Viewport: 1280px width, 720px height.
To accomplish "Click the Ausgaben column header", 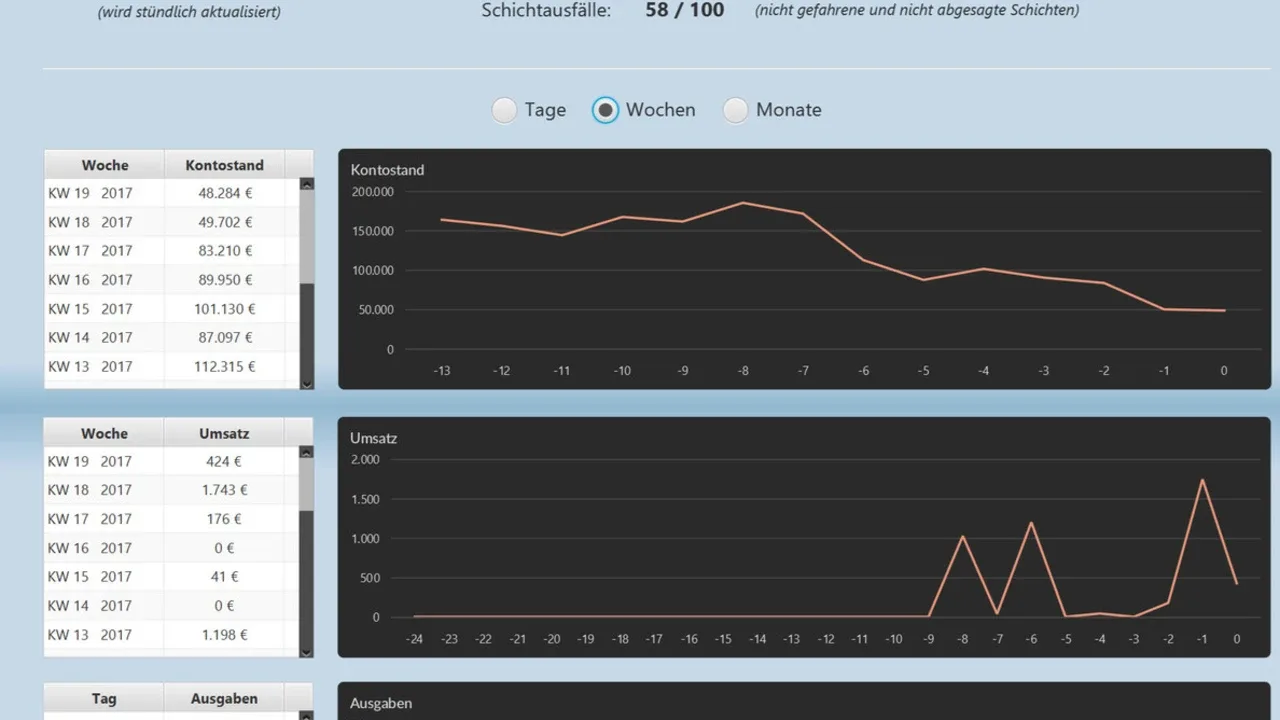I will (x=224, y=699).
